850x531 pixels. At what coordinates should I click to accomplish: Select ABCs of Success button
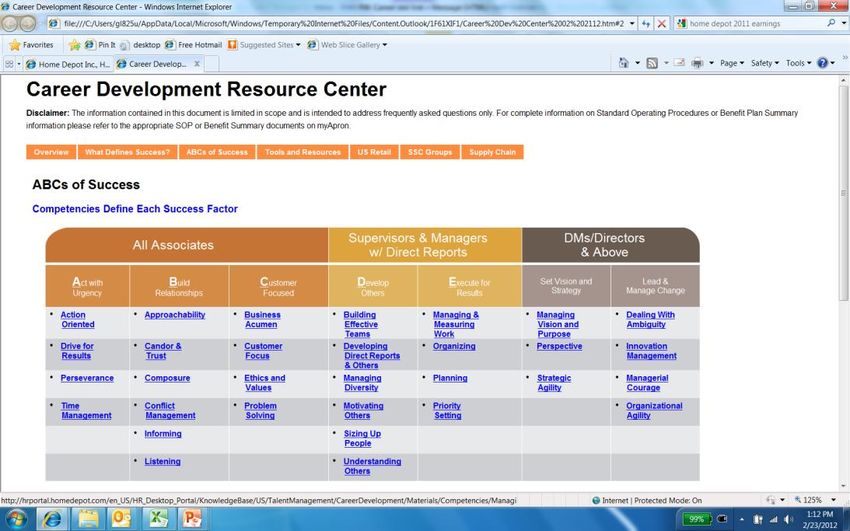[217, 152]
